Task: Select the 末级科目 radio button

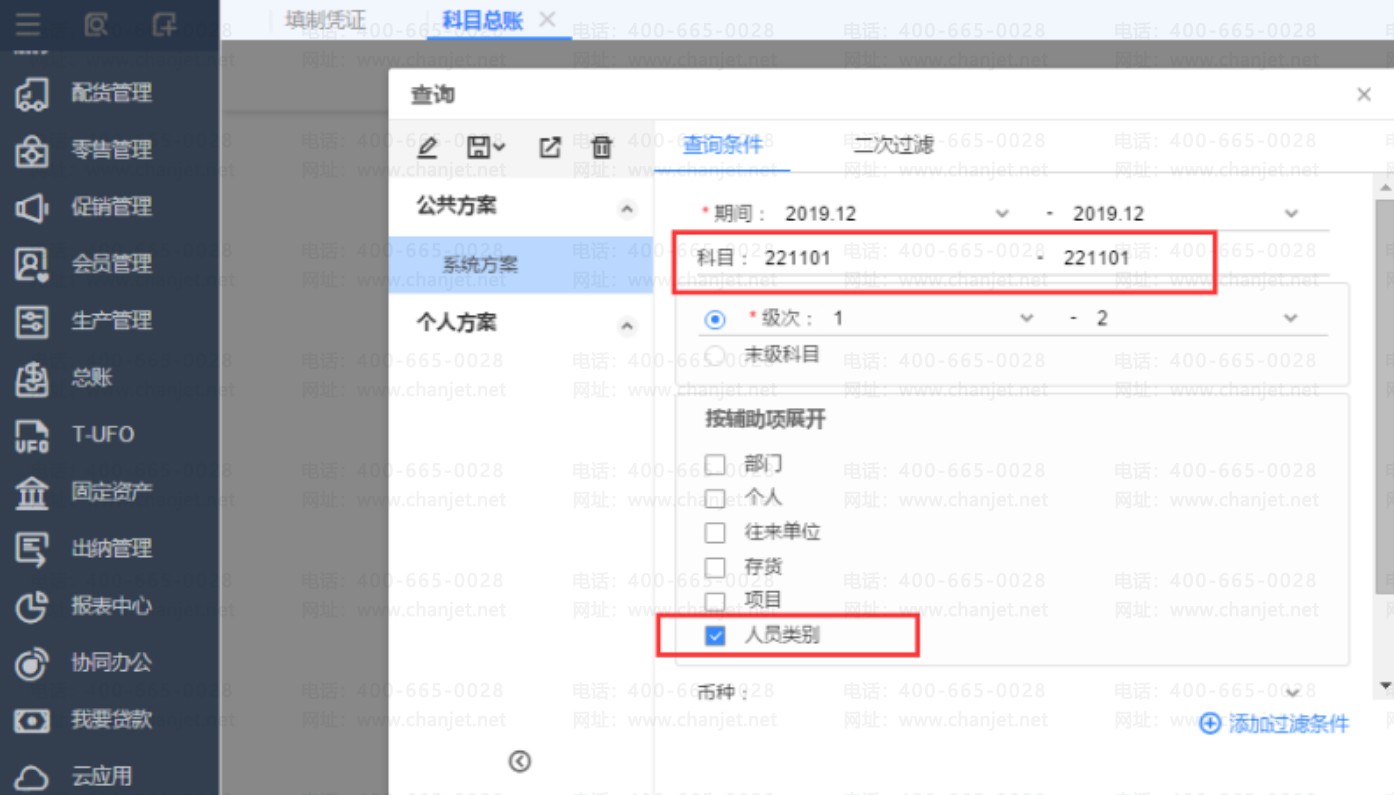Action: coord(715,355)
